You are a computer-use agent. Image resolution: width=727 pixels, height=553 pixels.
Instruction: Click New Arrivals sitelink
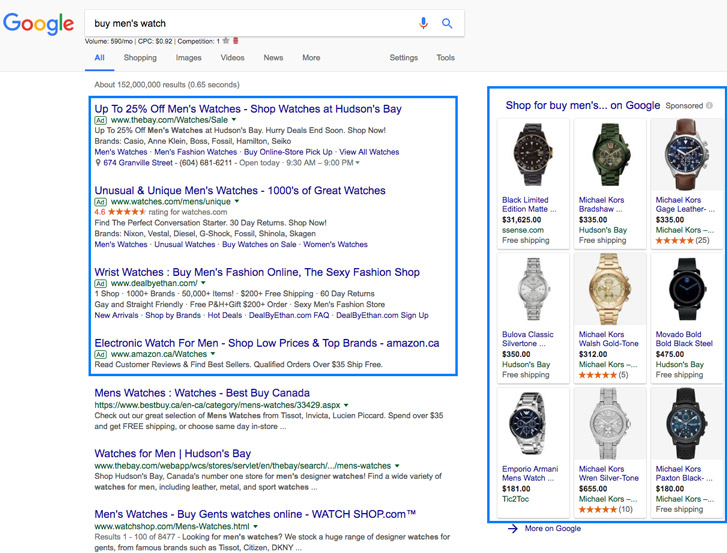(116, 315)
